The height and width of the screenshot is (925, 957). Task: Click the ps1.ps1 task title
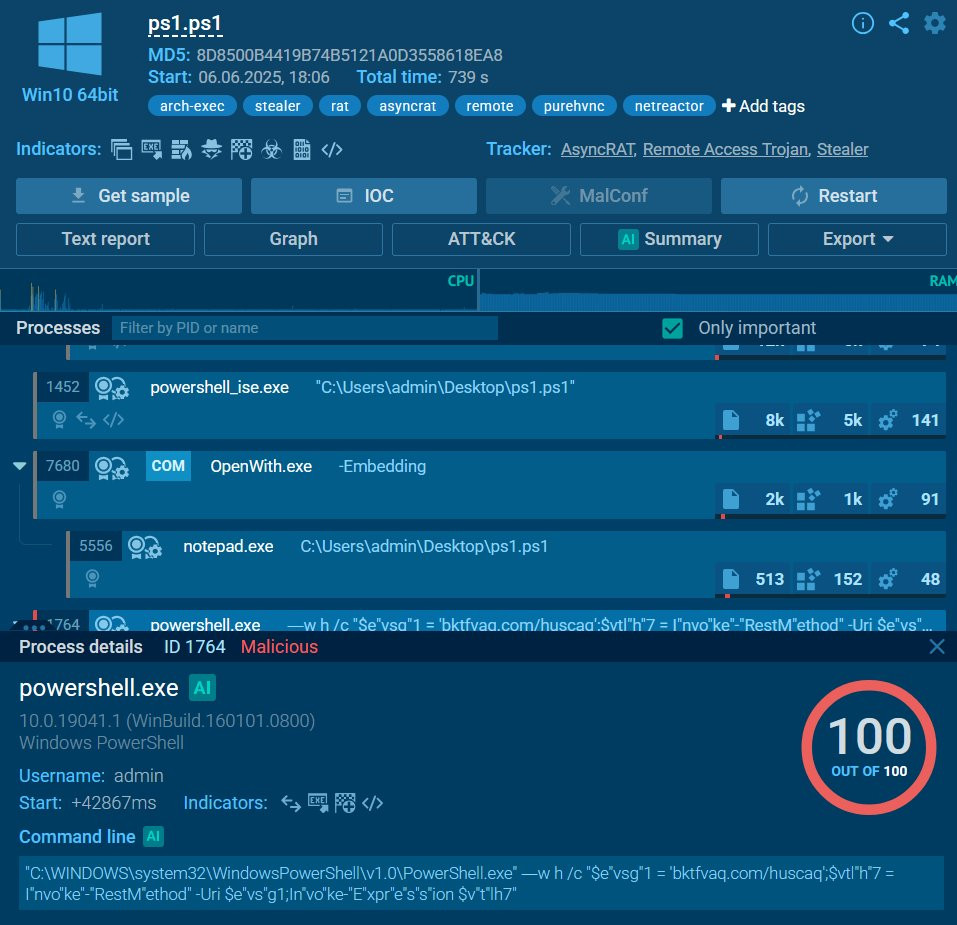point(185,24)
